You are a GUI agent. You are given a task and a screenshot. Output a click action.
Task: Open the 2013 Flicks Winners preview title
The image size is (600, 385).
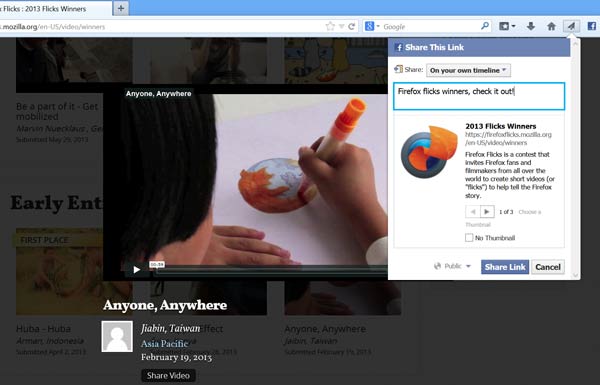pos(501,126)
